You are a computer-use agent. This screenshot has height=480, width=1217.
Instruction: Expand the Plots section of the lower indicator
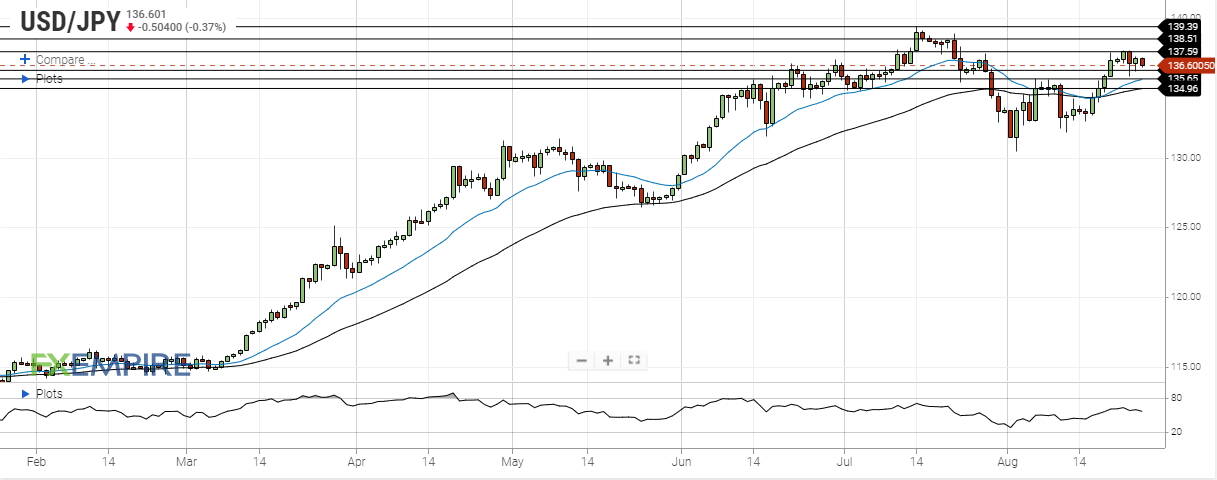coord(43,394)
